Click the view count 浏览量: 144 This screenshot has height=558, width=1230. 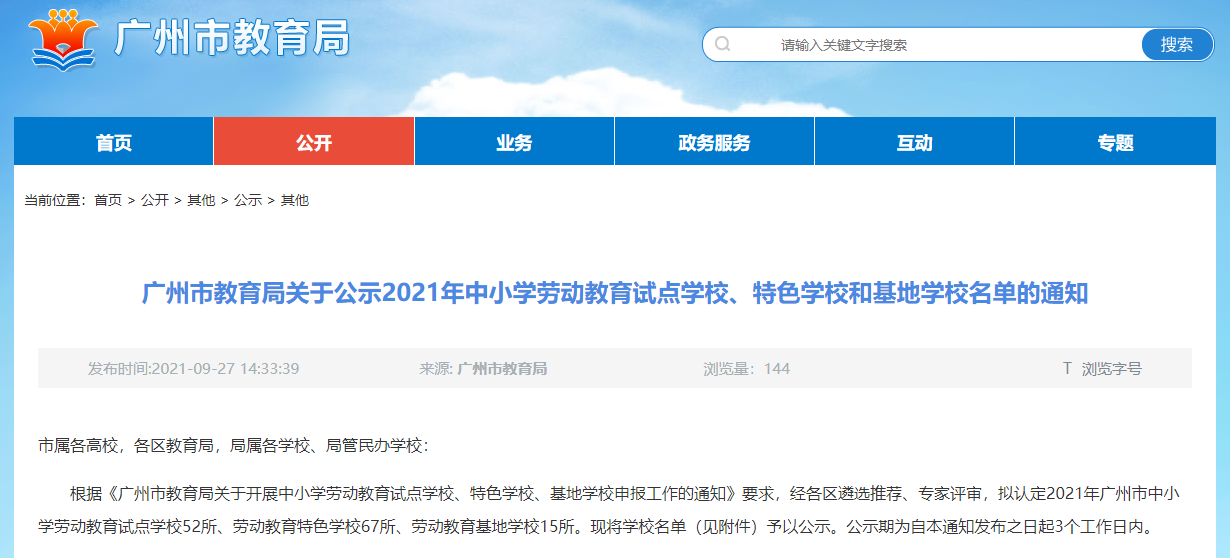tap(746, 368)
